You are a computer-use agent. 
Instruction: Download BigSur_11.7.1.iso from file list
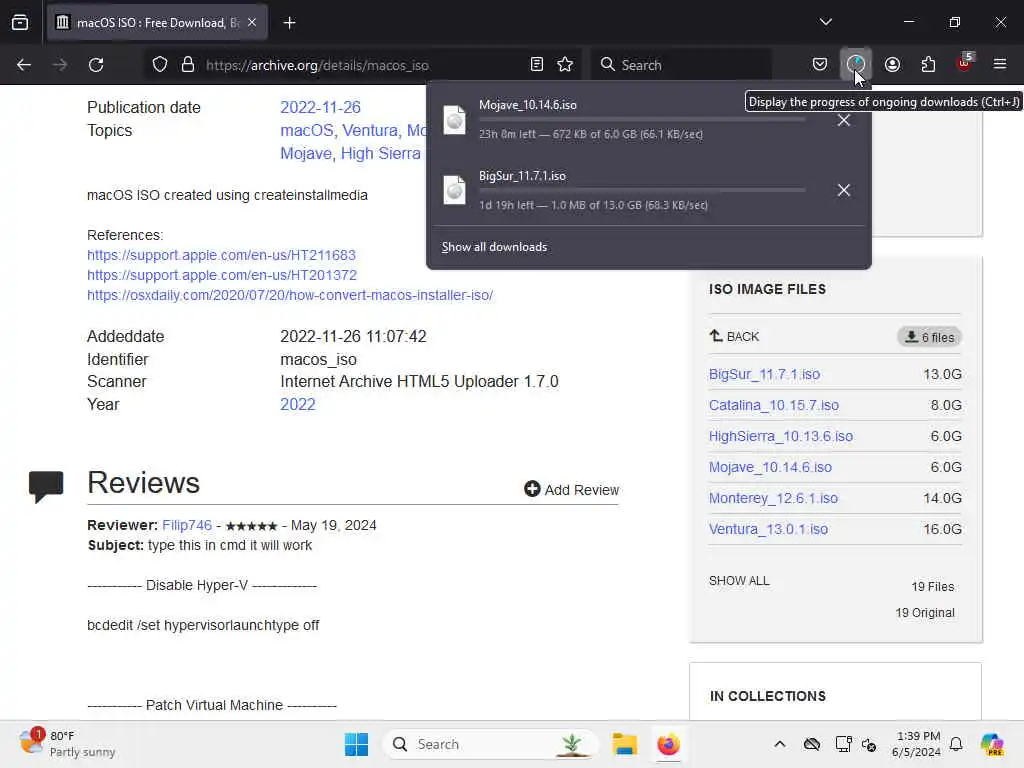(x=764, y=374)
